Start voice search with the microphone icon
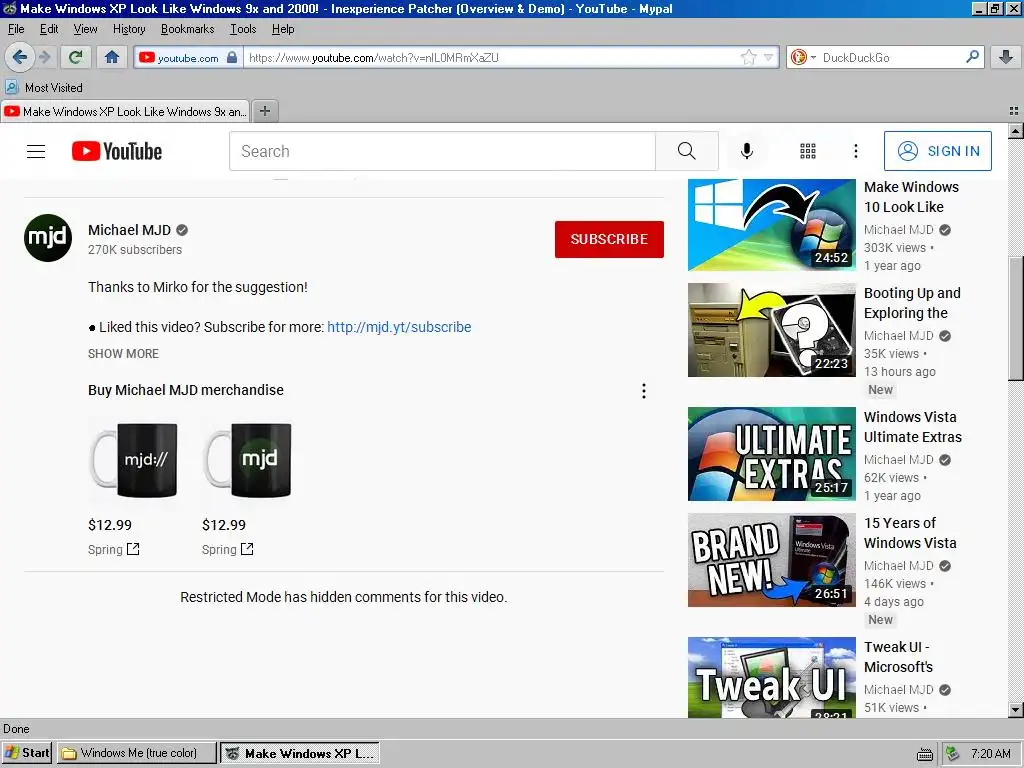The width and height of the screenshot is (1024, 768). [746, 152]
